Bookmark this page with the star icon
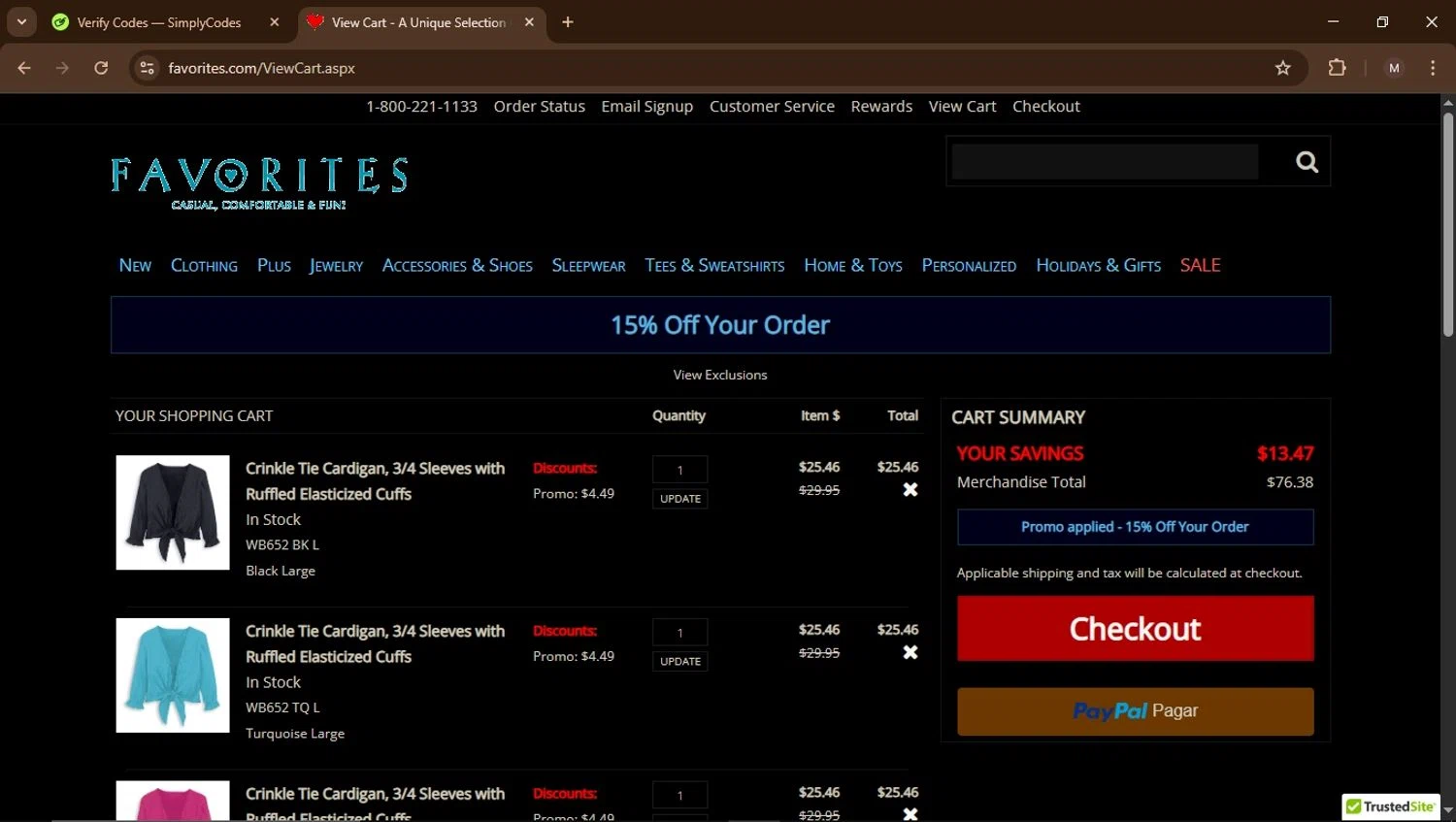1456x822 pixels. (1283, 68)
